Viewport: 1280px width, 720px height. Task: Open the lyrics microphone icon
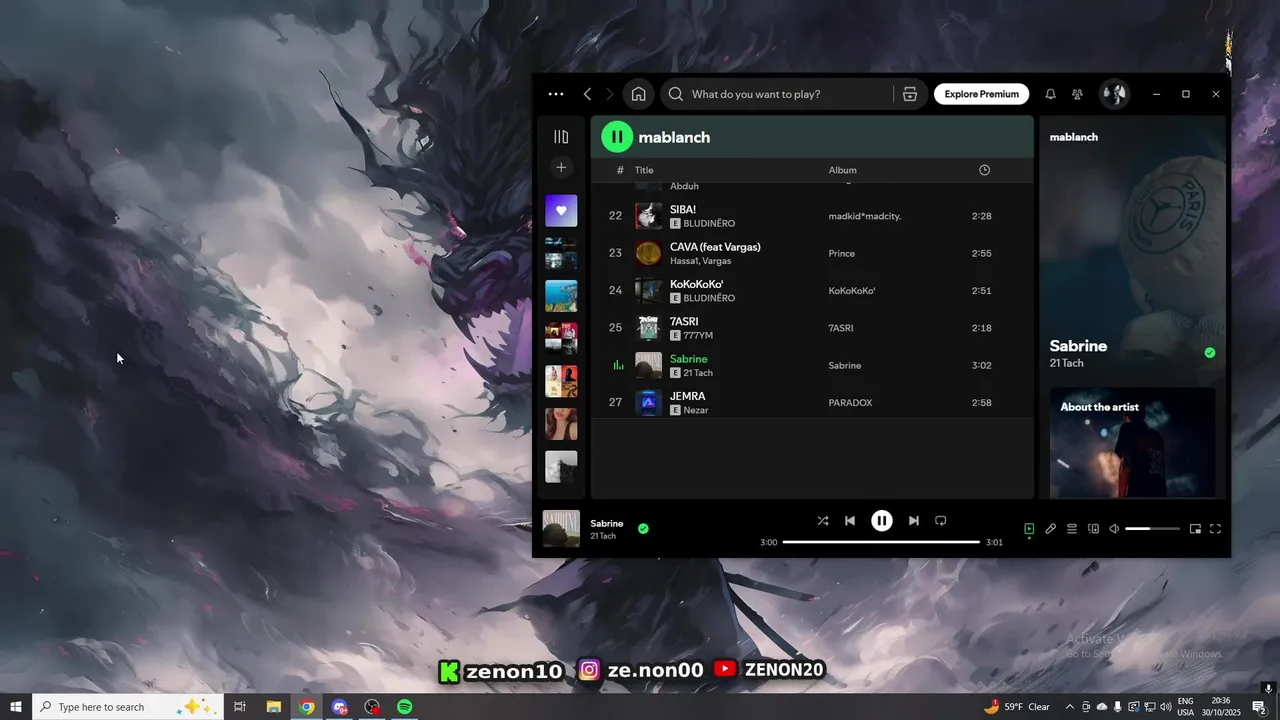pyautogui.click(x=1050, y=529)
